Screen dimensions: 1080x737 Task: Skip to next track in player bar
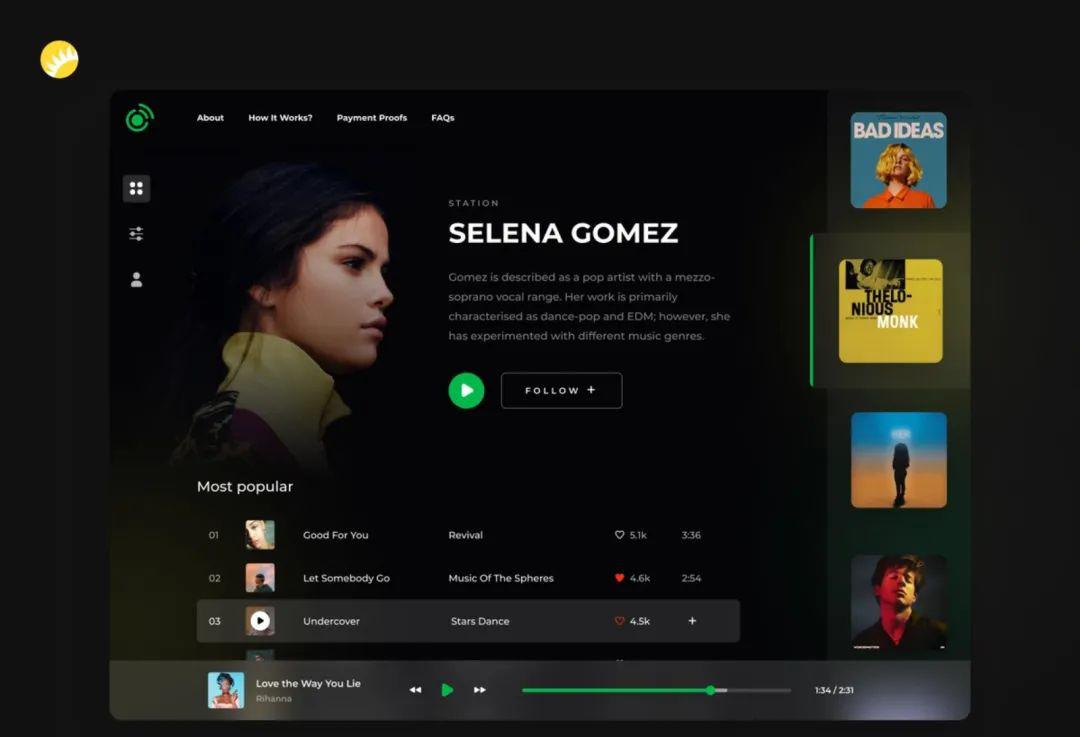[x=480, y=689]
